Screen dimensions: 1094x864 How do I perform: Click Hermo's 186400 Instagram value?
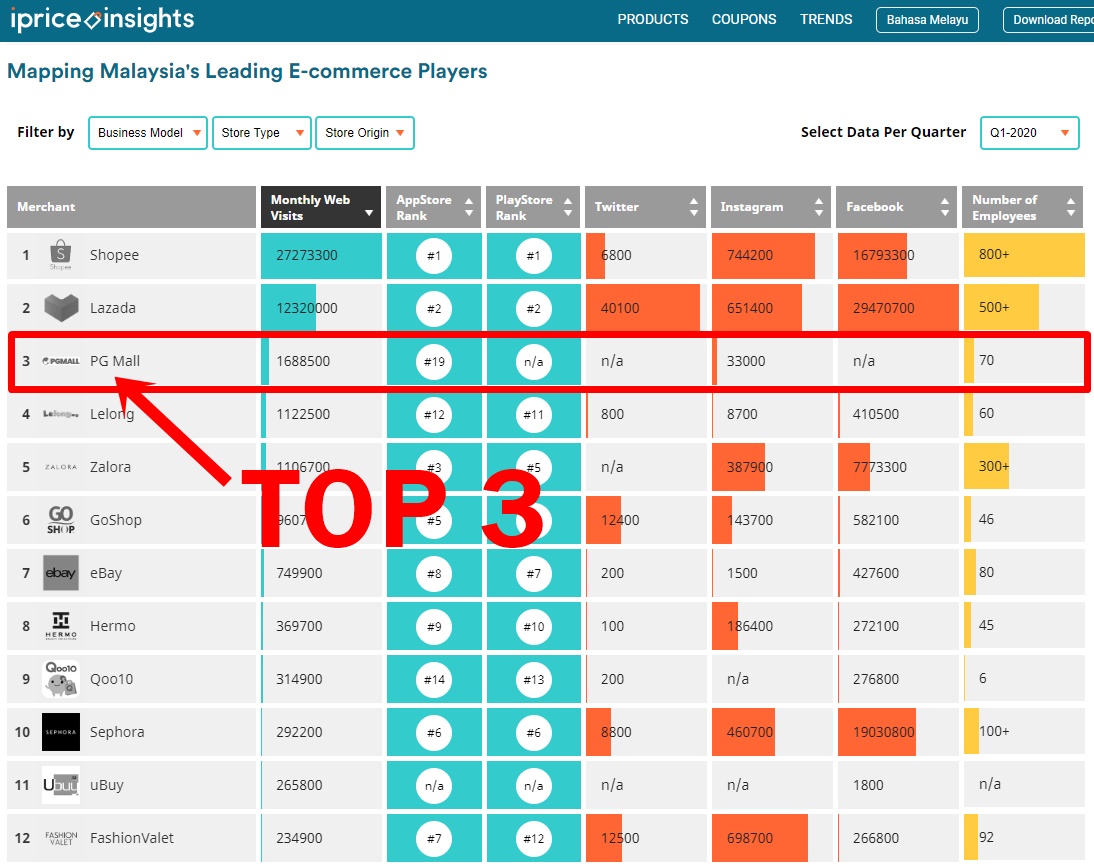(750, 626)
